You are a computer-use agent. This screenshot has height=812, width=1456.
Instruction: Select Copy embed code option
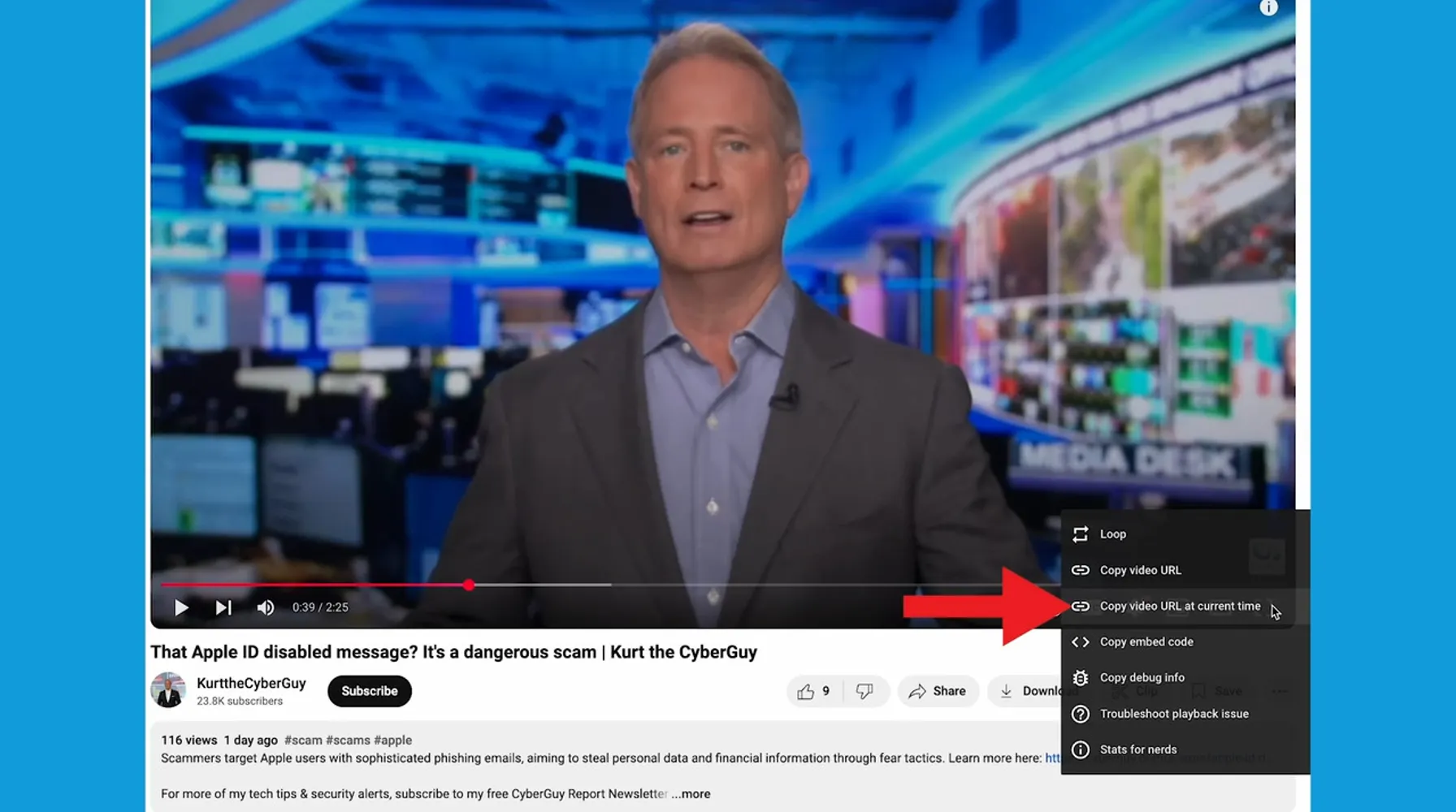tap(1146, 641)
